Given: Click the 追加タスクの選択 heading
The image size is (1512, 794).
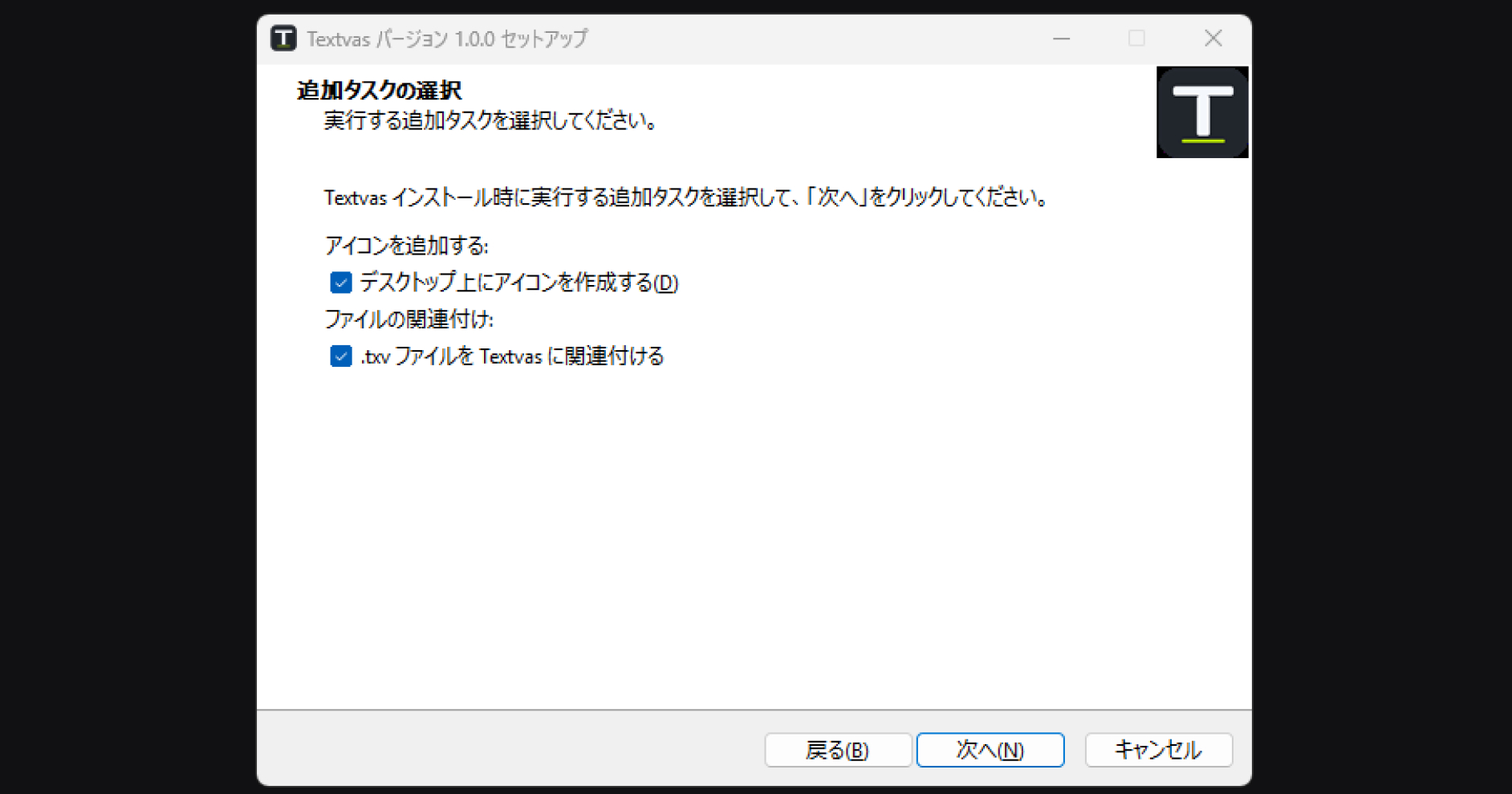Looking at the screenshot, I should pyautogui.click(x=380, y=90).
